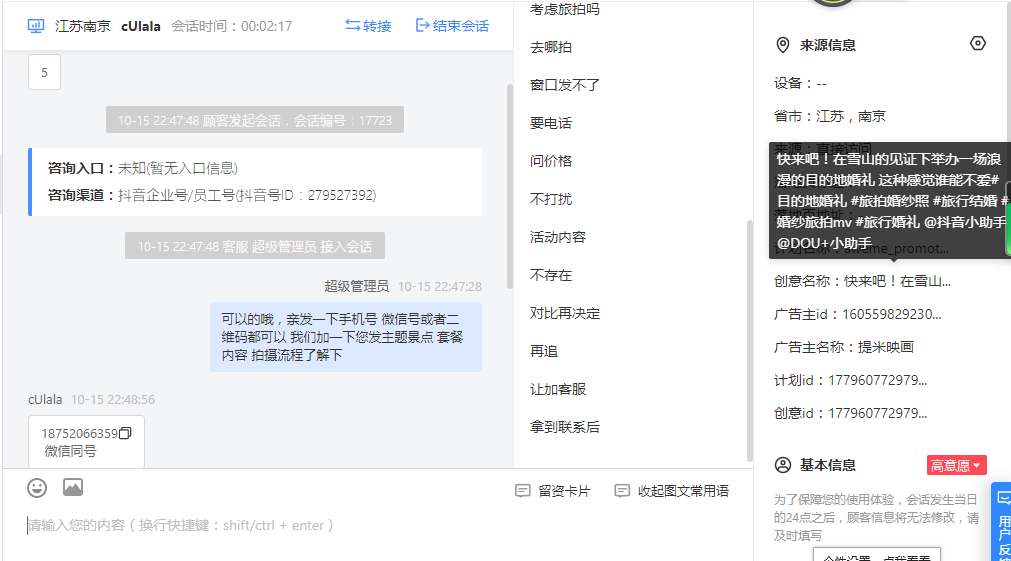
Task: Click the 广告主名称 value 提米映画
Action: click(885, 348)
